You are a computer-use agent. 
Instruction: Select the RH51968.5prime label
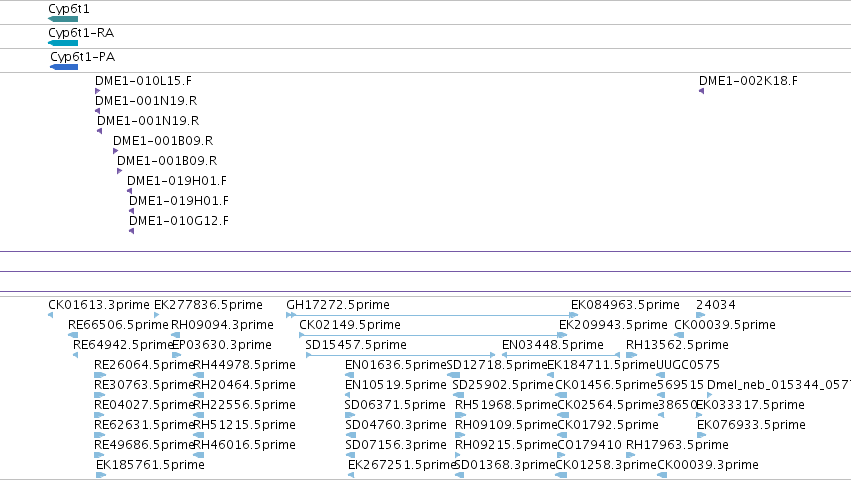click(x=506, y=406)
